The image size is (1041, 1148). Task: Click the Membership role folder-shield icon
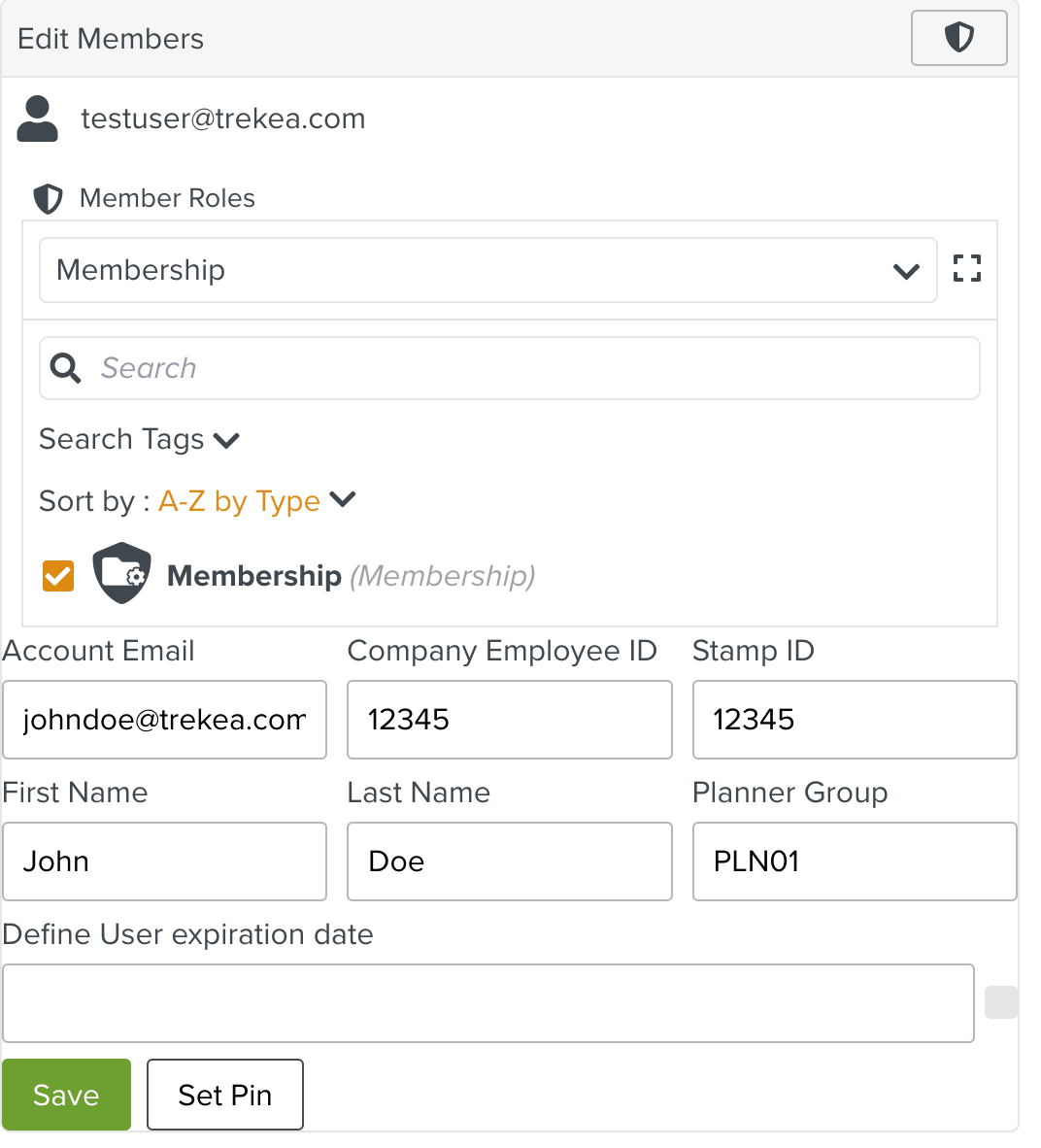tap(121, 574)
